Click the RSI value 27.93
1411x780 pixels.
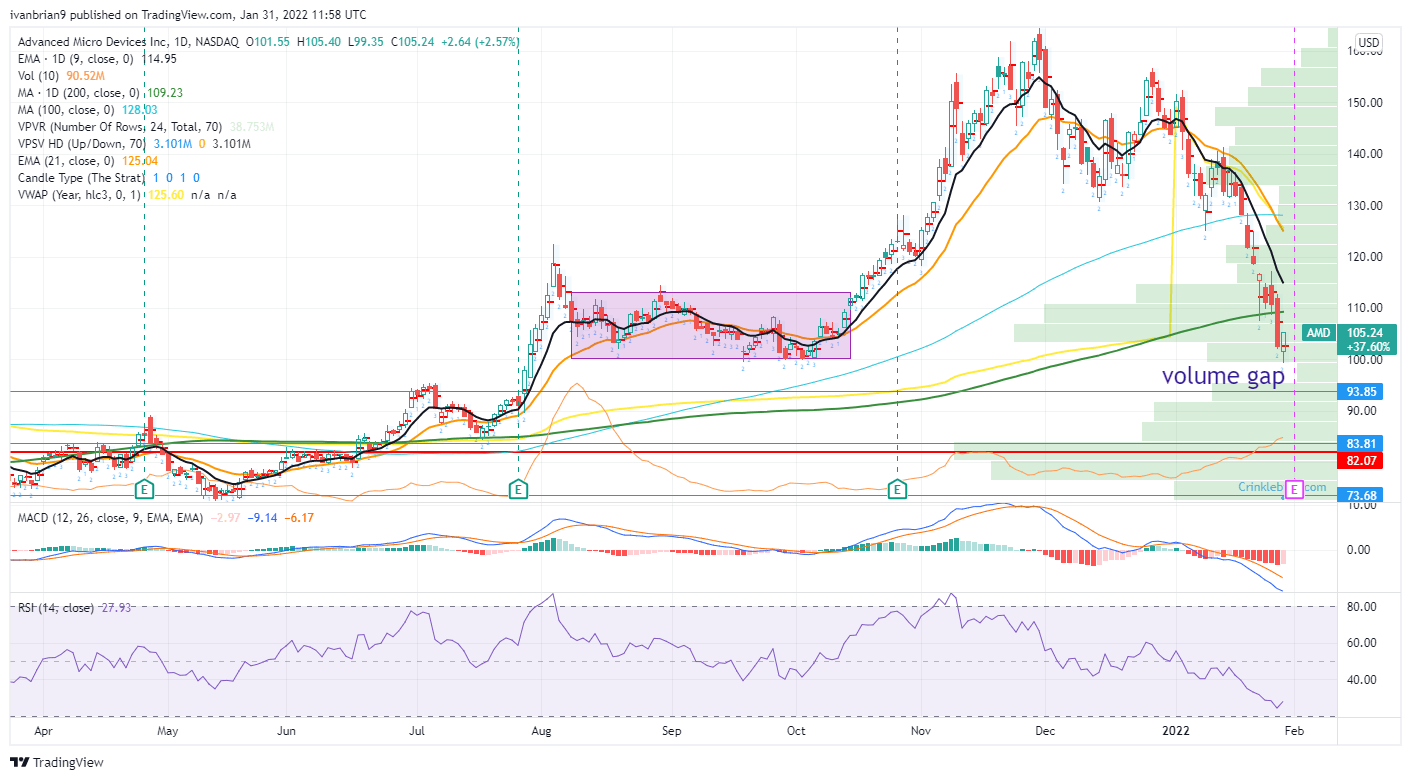tap(116, 607)
